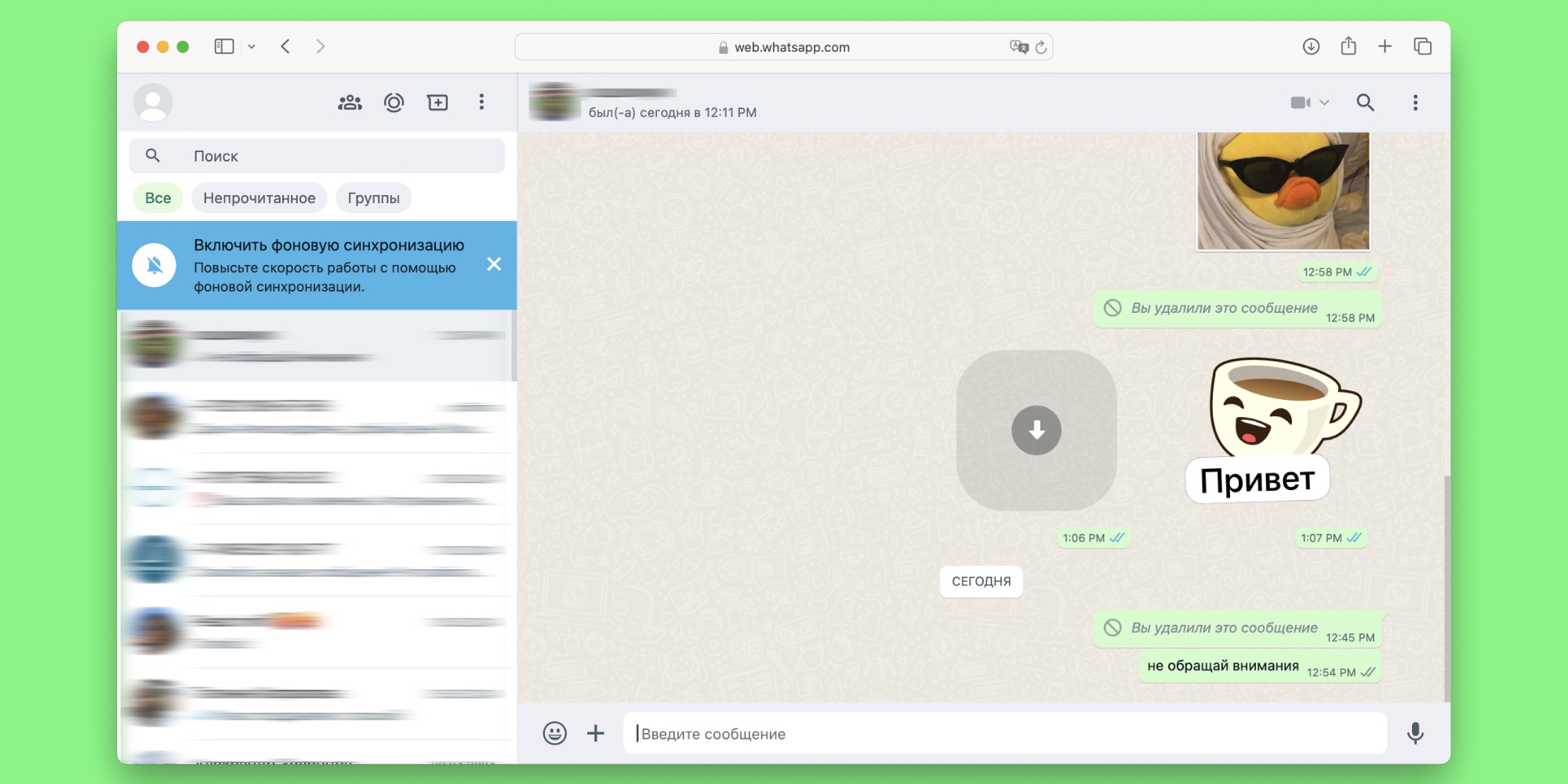Click the 1:07 PM sticker timestamp
The height and width of the screenshot is (784, 1568).
[1330, 538]
